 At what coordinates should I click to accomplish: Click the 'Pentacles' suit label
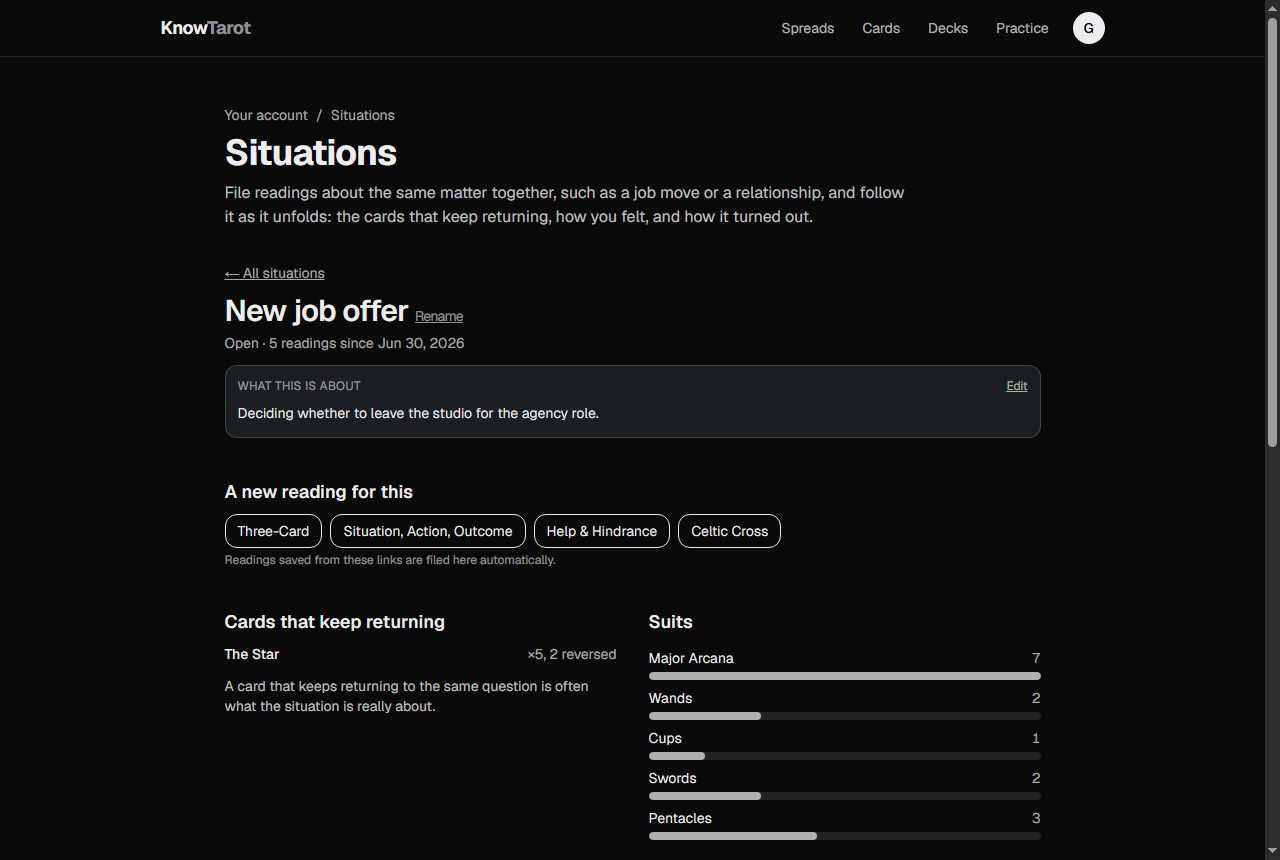680,818
